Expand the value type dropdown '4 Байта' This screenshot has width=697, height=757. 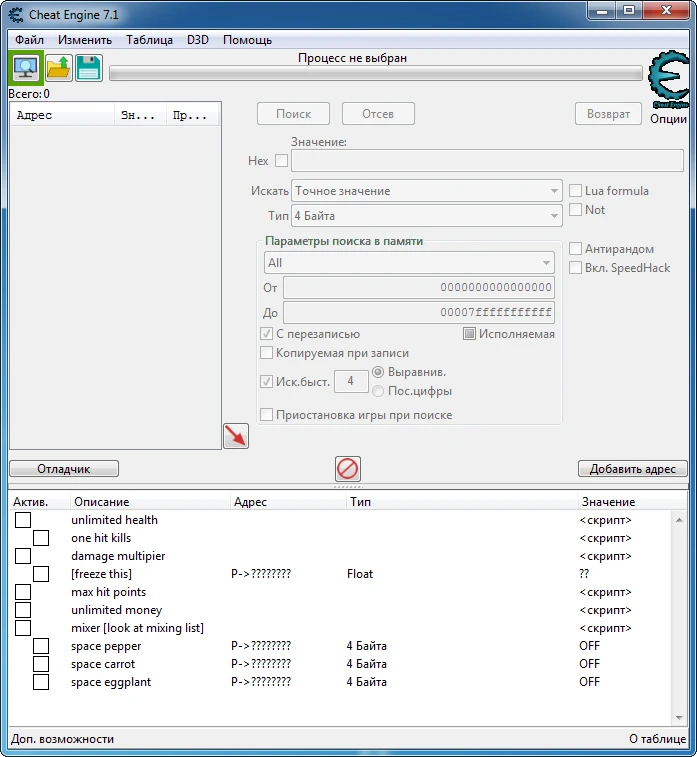pos(427,216)
